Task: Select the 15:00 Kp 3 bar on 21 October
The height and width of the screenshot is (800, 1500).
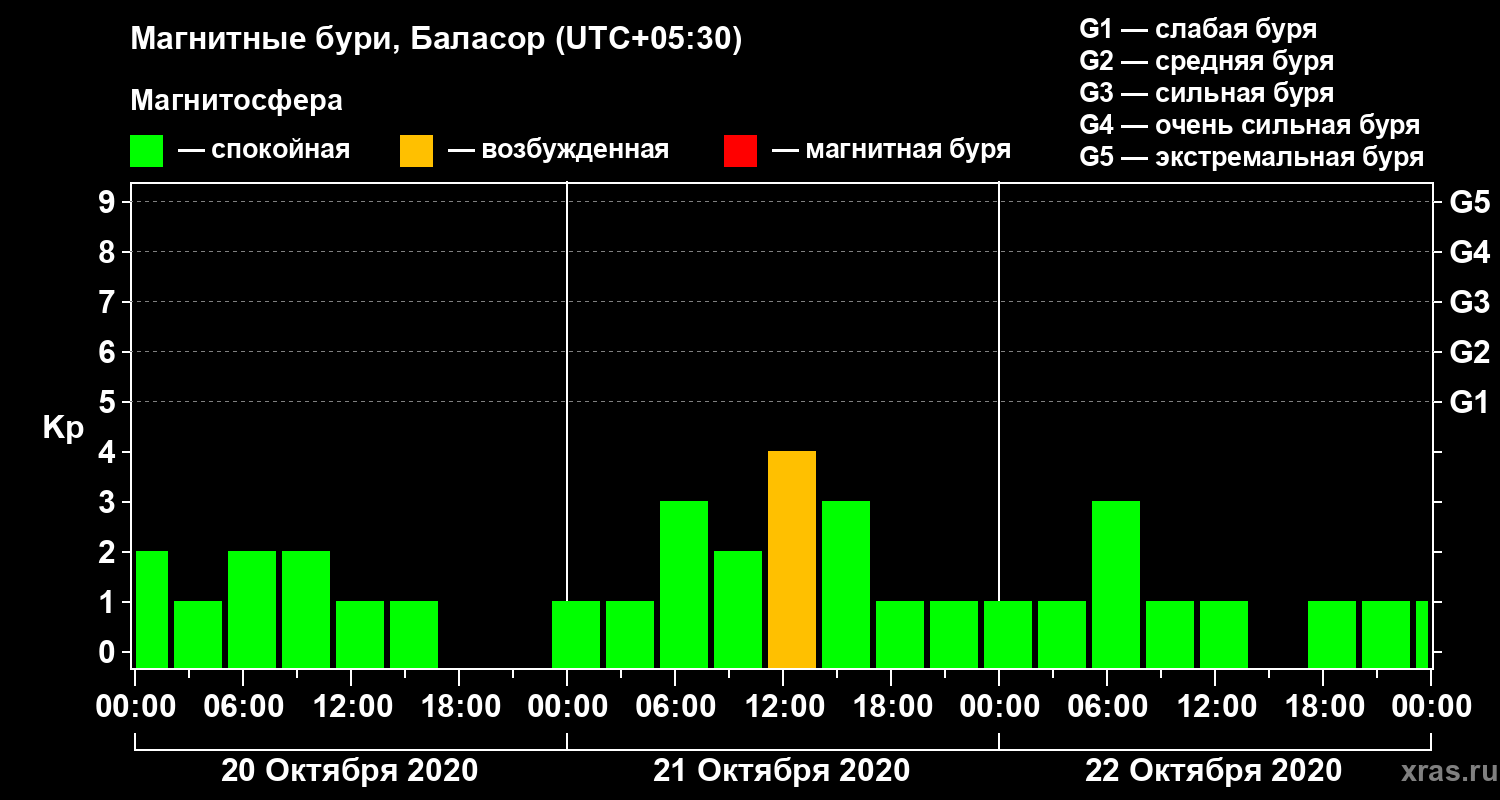Action: click(846, 585)
